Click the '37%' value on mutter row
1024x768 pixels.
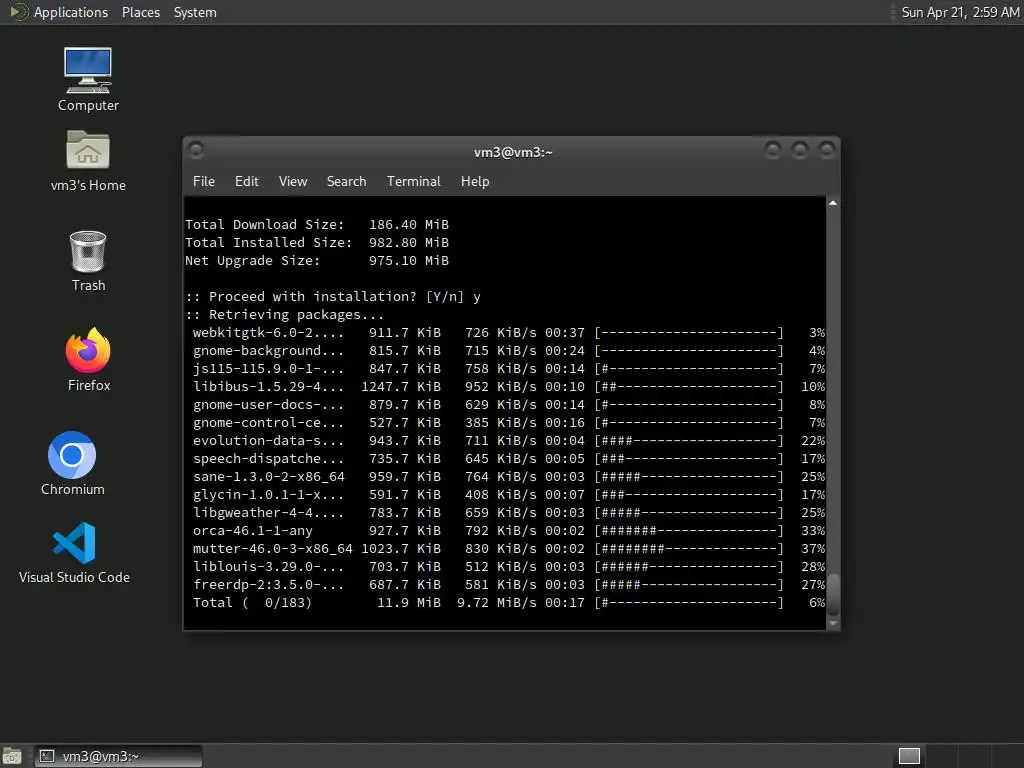pos(813,549)
